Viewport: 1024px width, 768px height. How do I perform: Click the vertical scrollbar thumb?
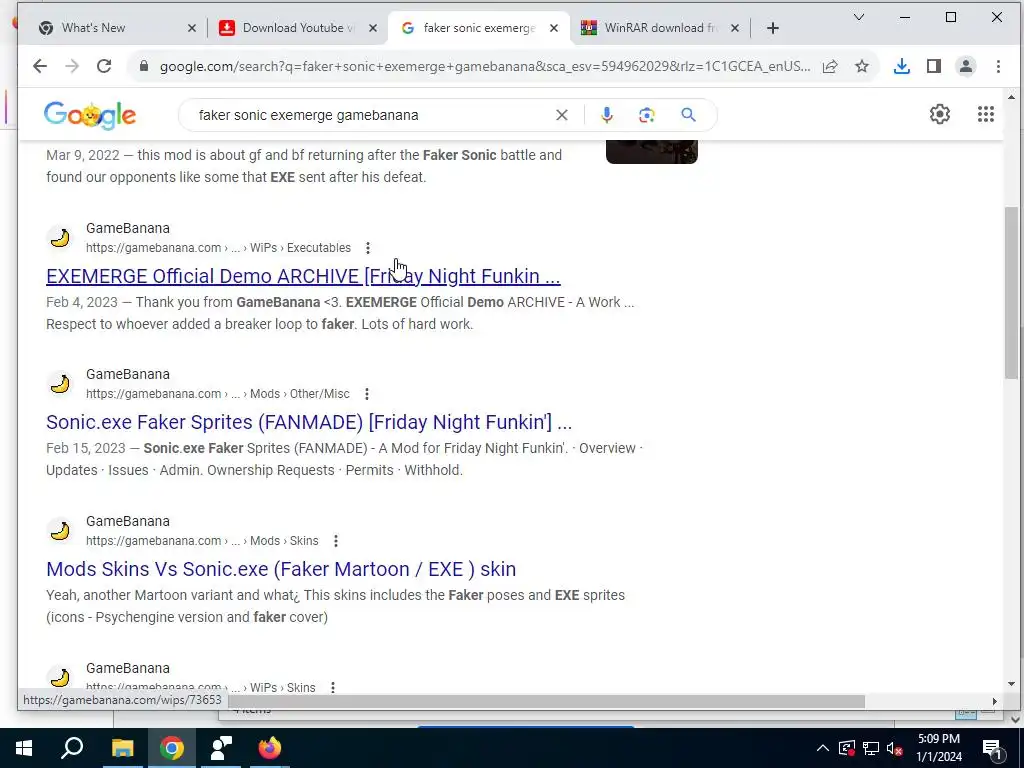(1012, 293)
